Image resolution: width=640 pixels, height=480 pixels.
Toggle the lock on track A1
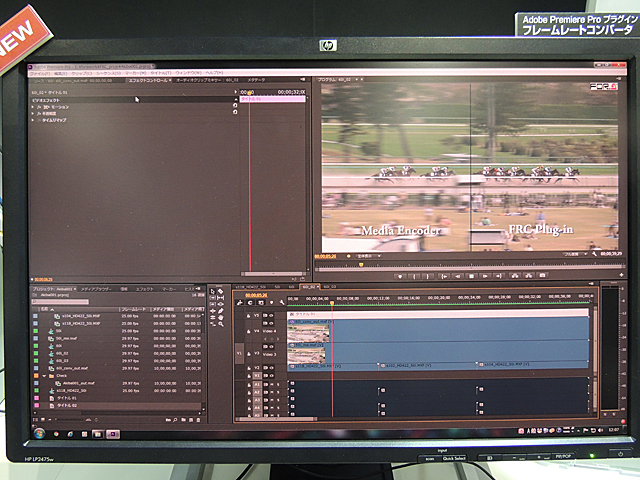coord(248,384)
